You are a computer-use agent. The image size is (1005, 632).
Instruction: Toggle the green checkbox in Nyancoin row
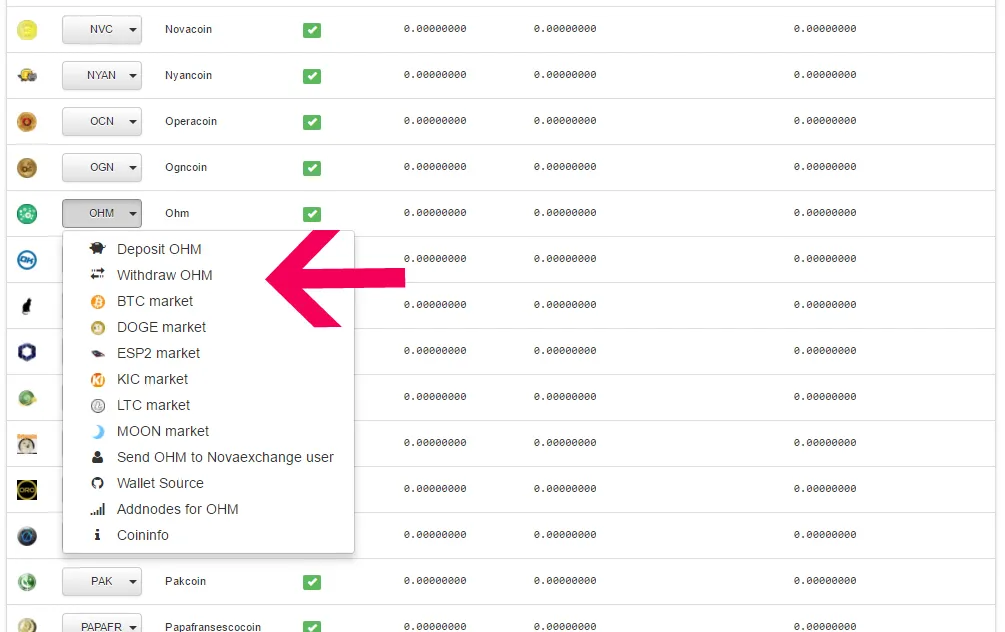(x=312, y=76)
